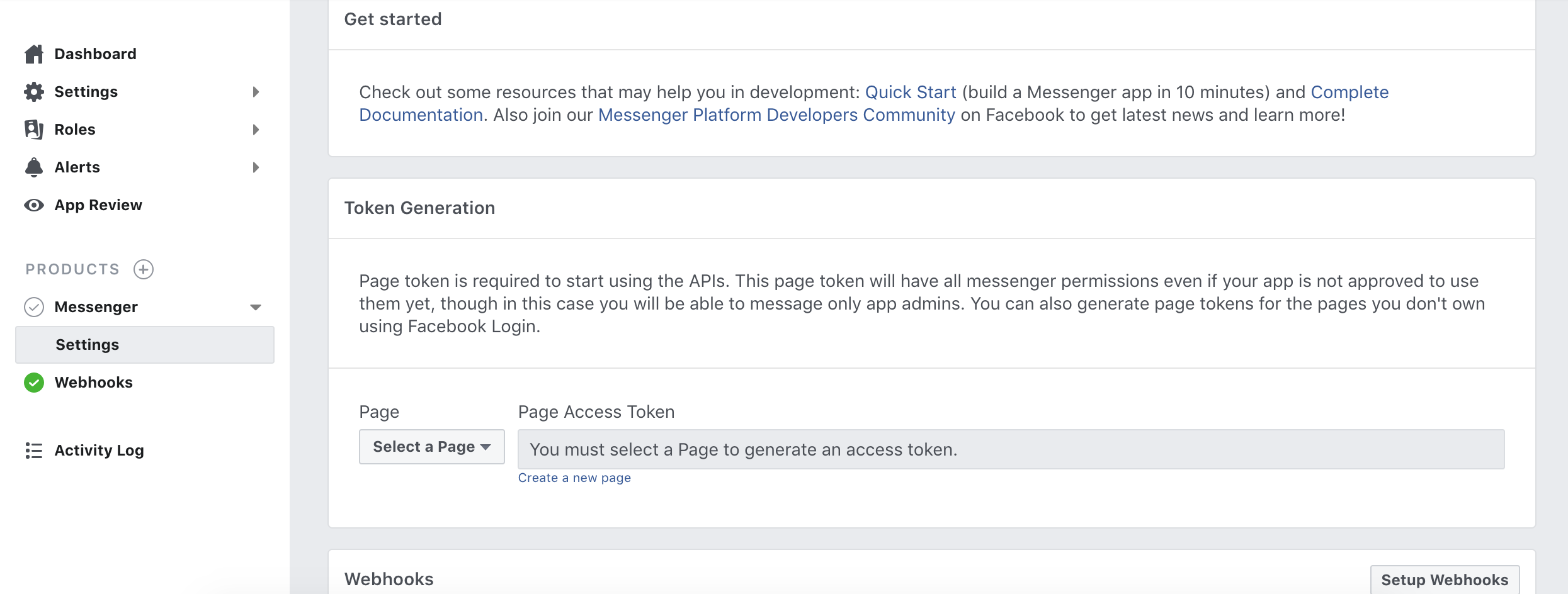Image resolution: width=1568 pixels, height=594 pixels.
Task: Click the Token Generation heading
Action: (419, 208)
